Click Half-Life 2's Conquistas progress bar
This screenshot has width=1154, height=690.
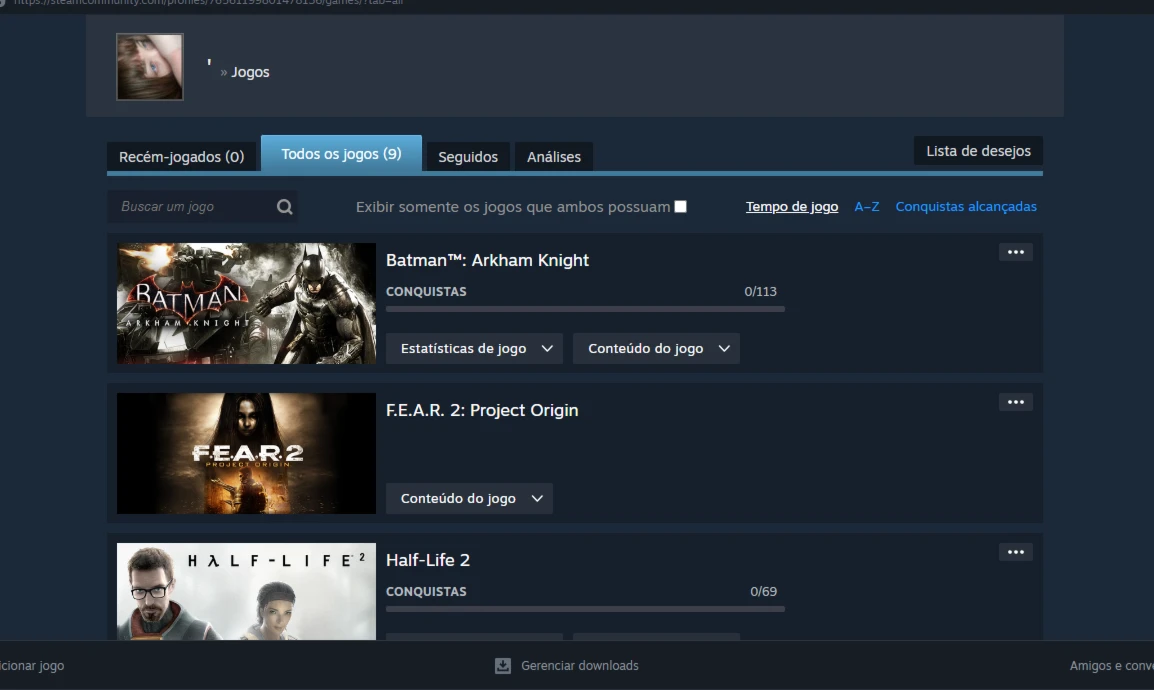tap(585, 609)
